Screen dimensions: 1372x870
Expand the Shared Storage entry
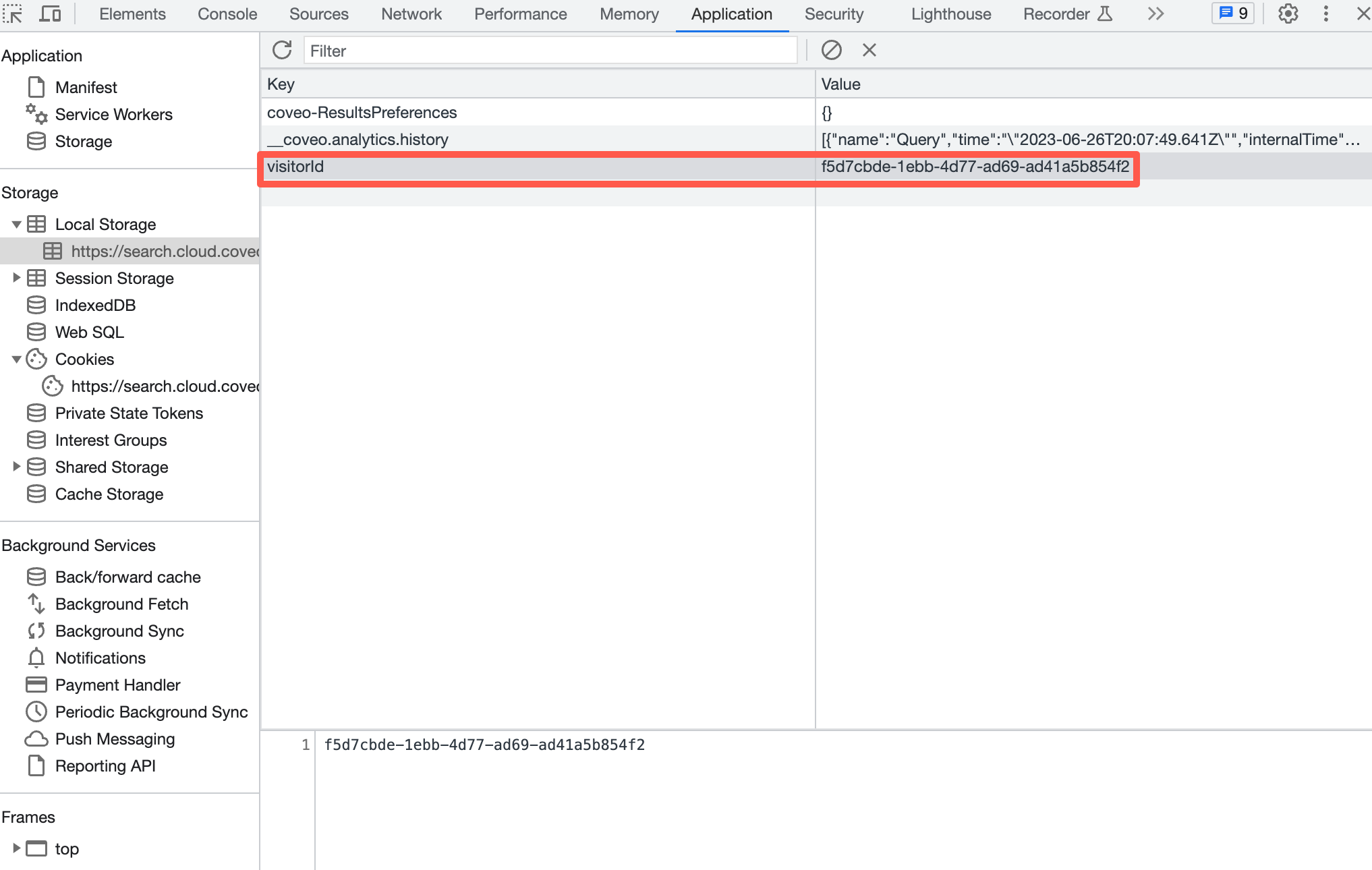coord(17,467)
